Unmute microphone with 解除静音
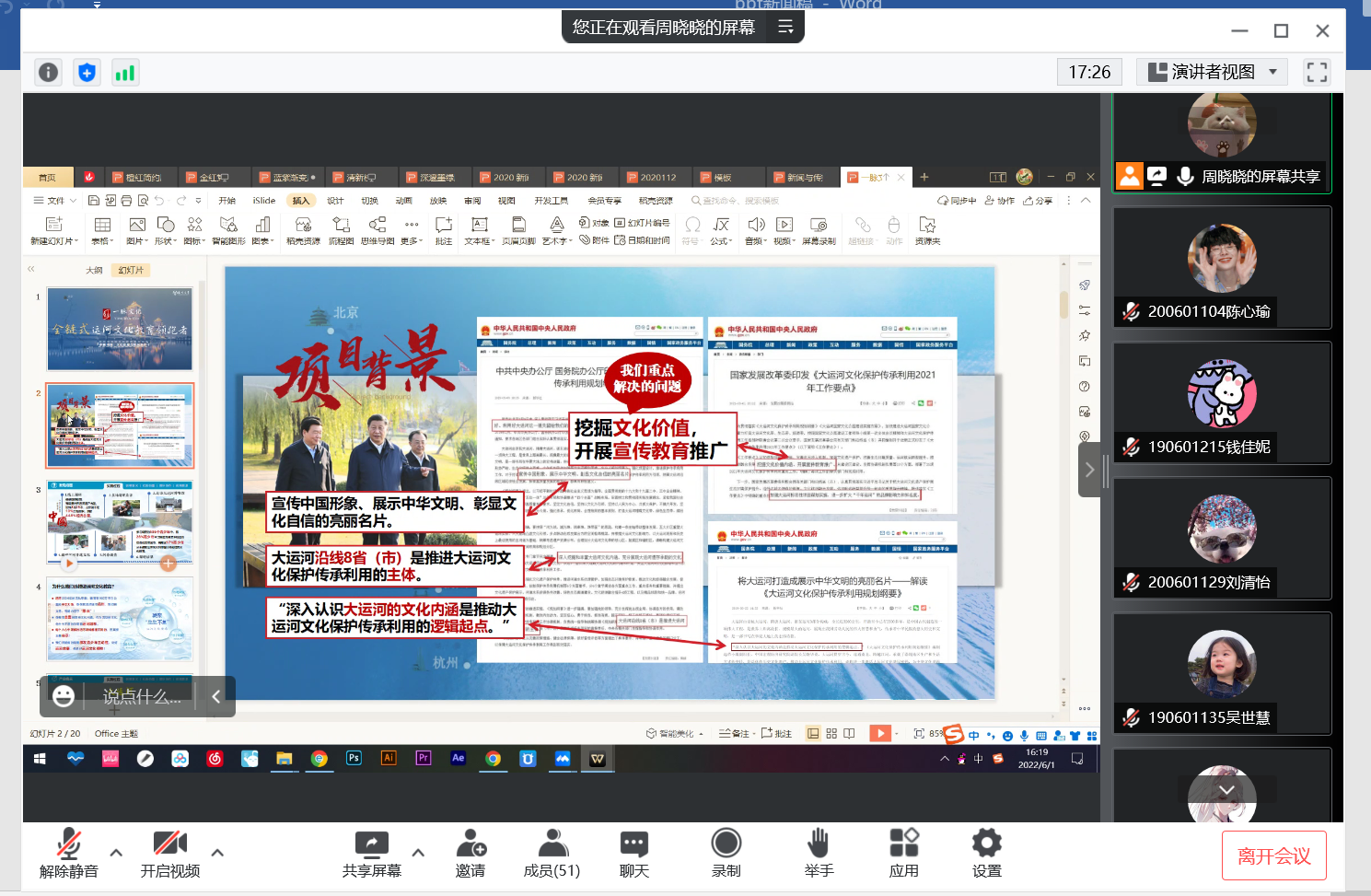The height and width of the screenshot is (896, 1371). (68, 853)
